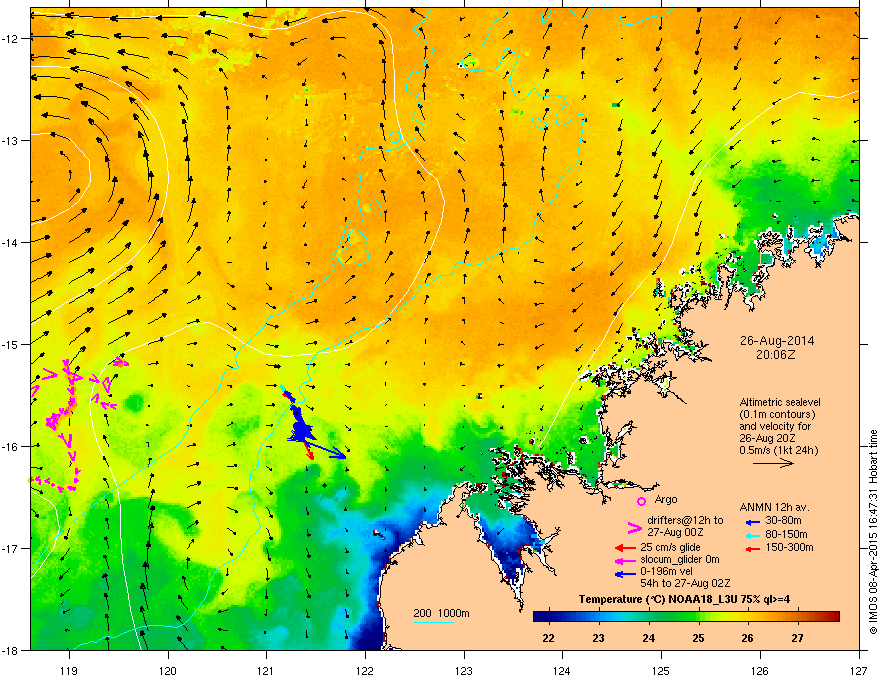The width and height of the screenshot is (880, 680).
Task: Click the vertical IMOS Hobart time credit
Action: (873, 532)
